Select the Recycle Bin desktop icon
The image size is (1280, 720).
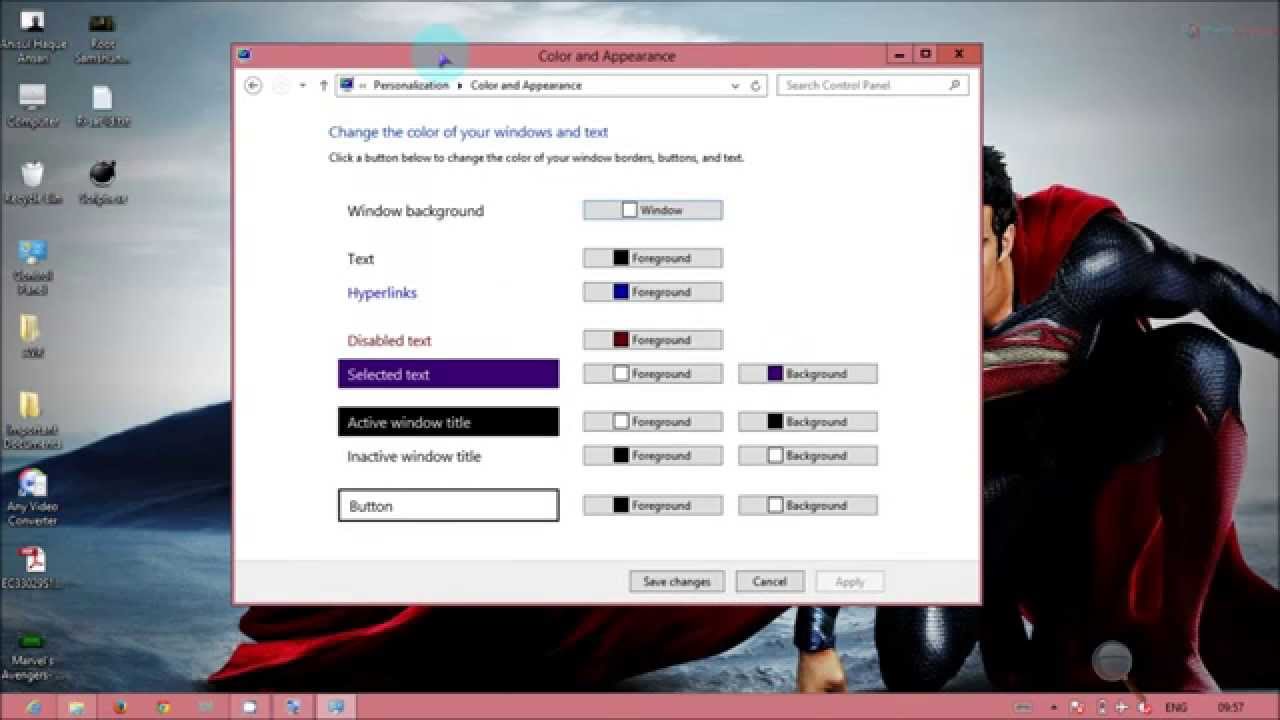(33, 183)
